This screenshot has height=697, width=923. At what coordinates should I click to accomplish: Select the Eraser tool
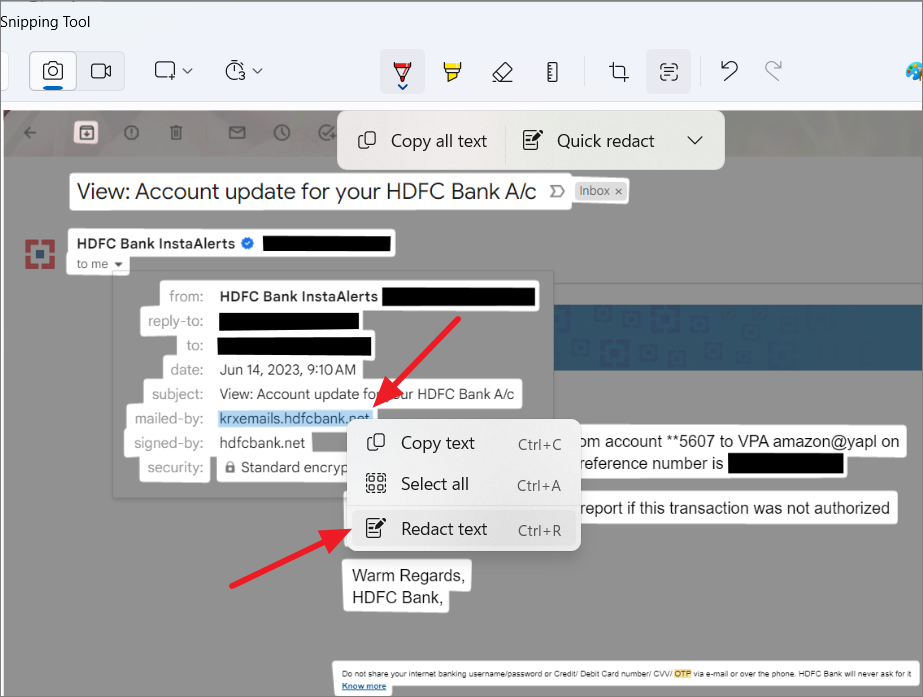(502, 72)
